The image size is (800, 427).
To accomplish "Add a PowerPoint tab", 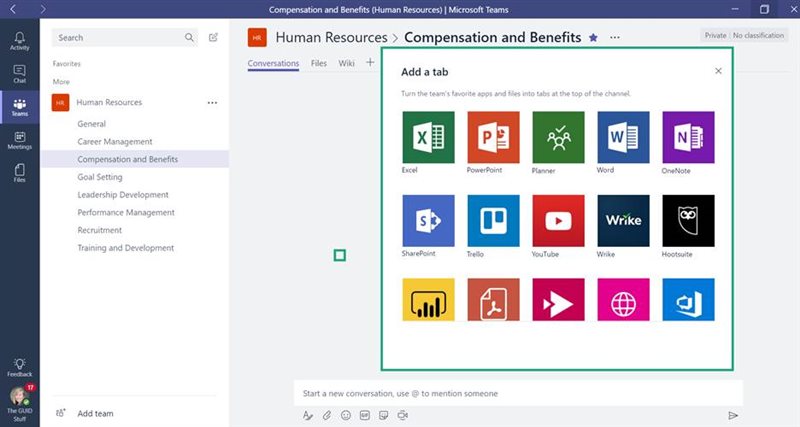I will [x=493, y=137].
